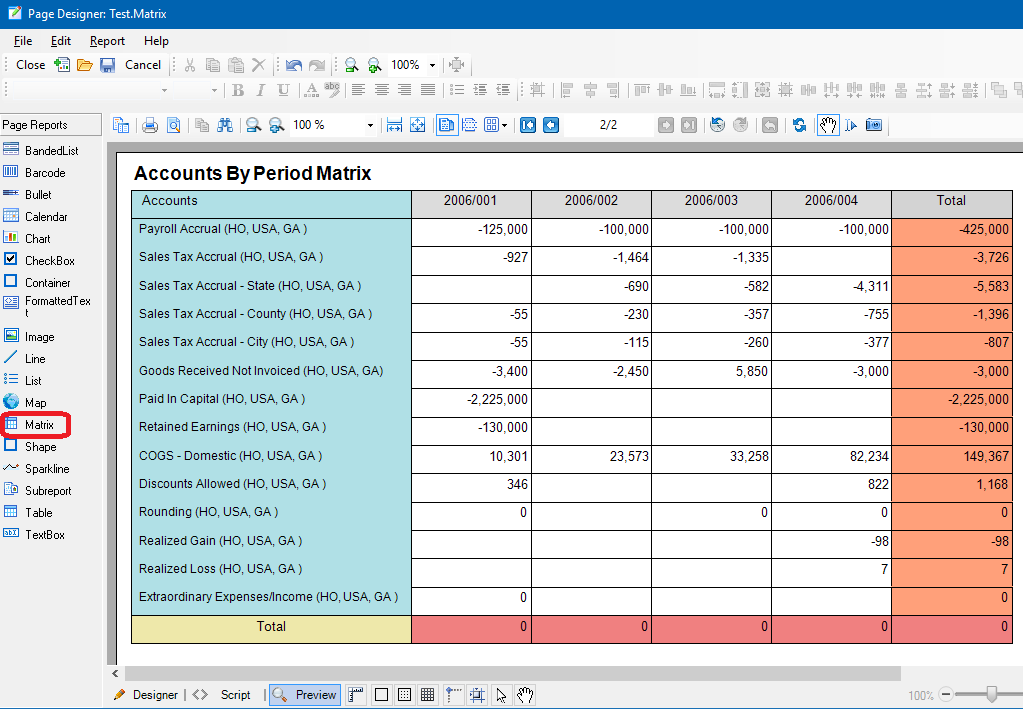Toggle the bottom bar arrow select tool
Viewport: 1023px width, 709px height.
501,695
